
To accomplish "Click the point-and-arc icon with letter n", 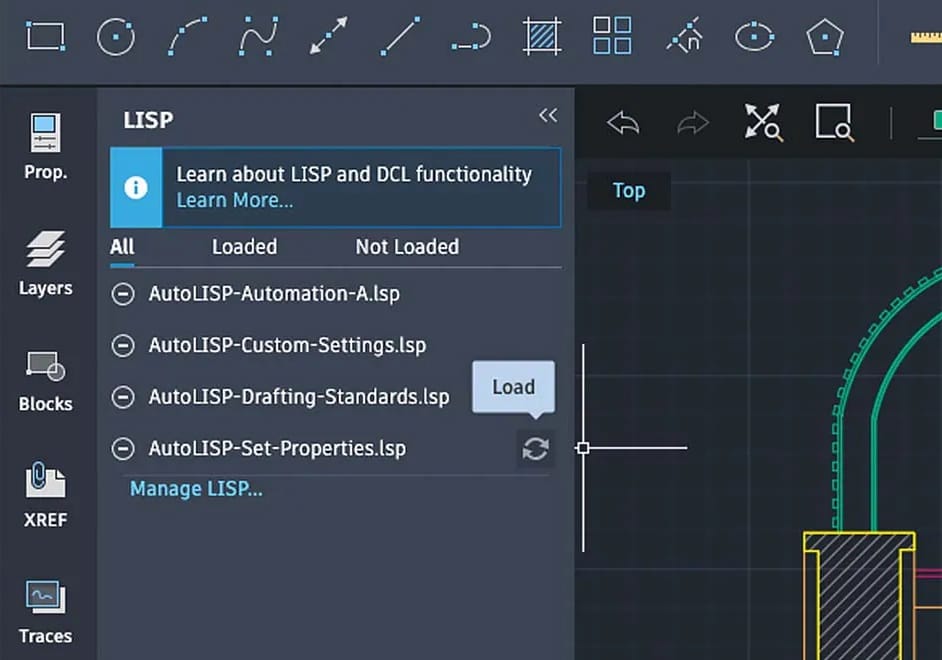I will click(684, 36).
